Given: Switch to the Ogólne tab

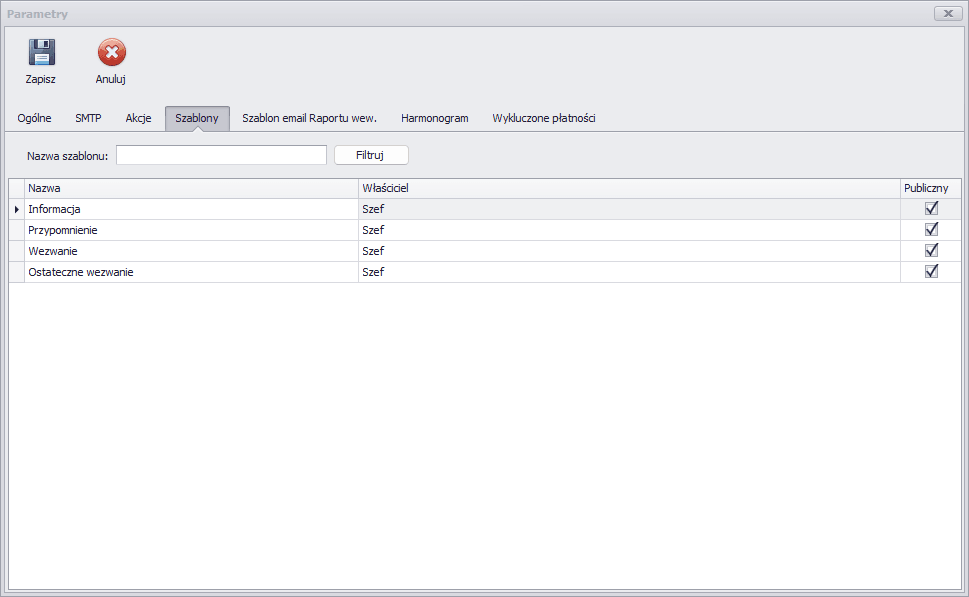Looking at the screenshot, I should (x=35, y=118).
